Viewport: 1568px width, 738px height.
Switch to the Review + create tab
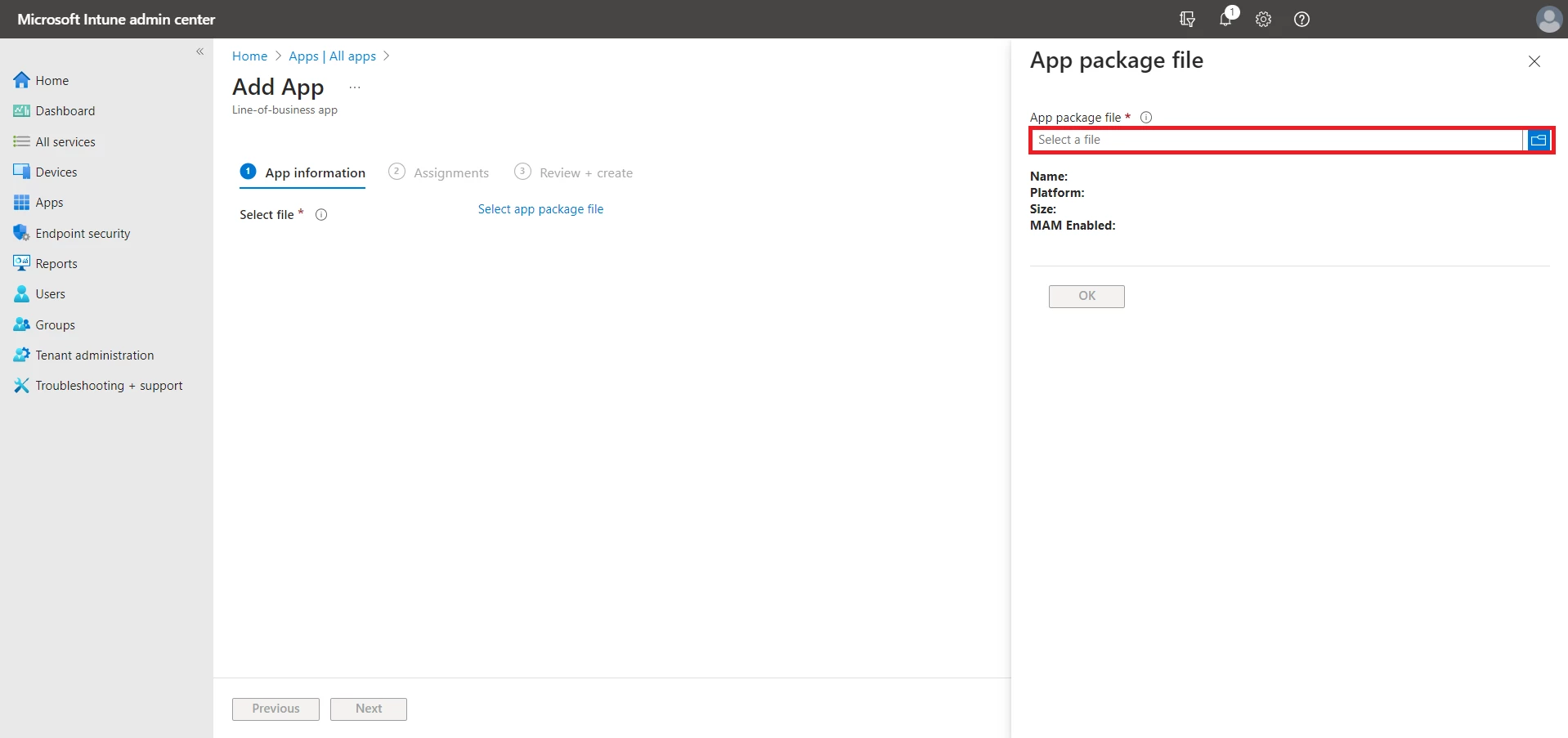(574, 172)
